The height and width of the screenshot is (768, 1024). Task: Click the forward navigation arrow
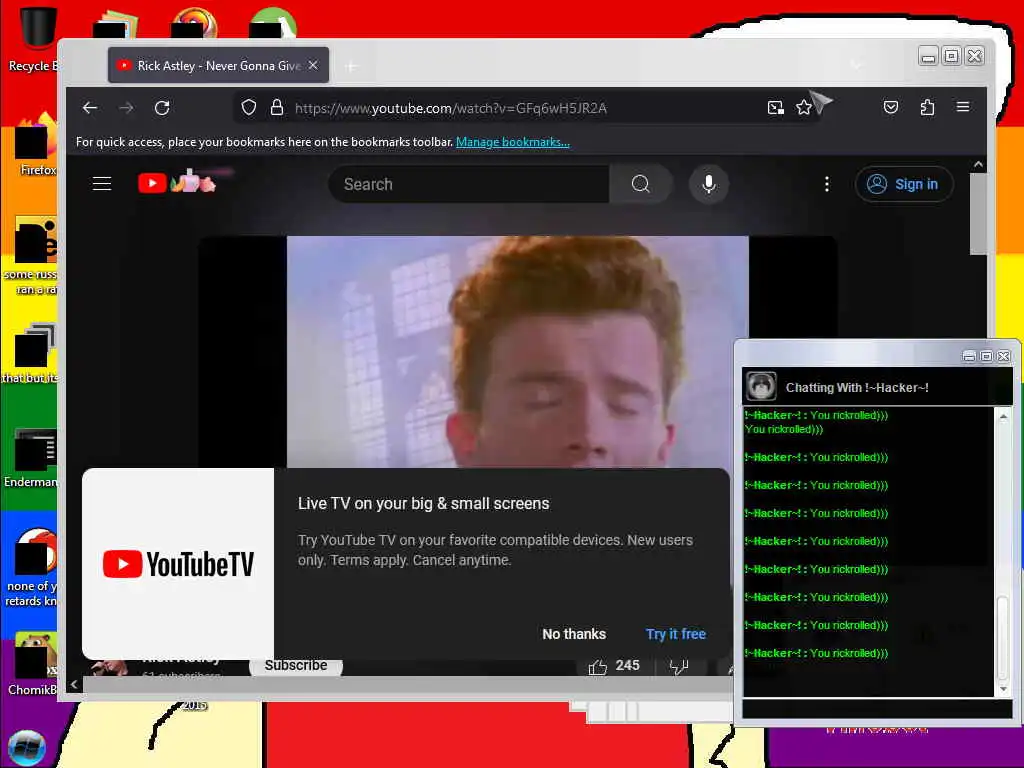pyautogui.click(x=126, y=108)
